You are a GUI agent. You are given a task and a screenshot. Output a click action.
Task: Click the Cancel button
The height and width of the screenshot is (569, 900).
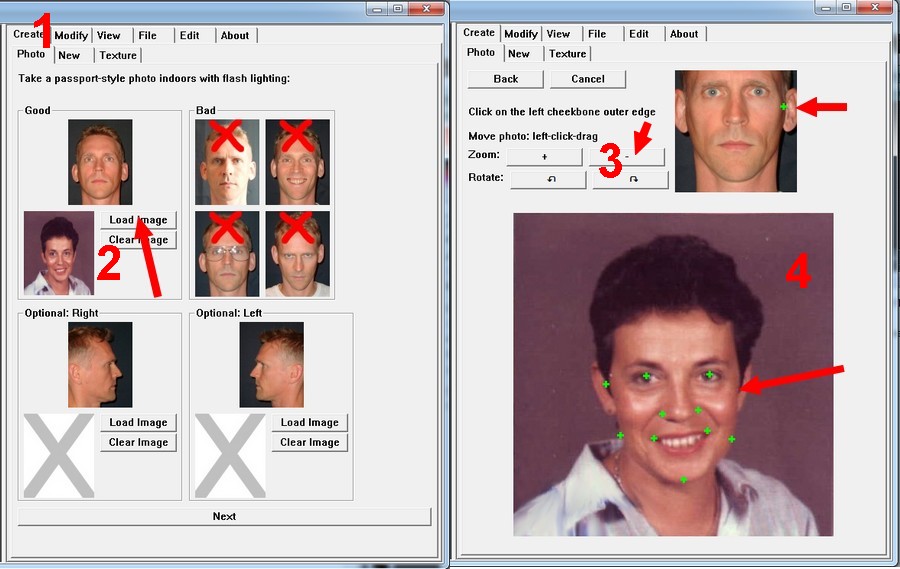[x=588, y=79]
